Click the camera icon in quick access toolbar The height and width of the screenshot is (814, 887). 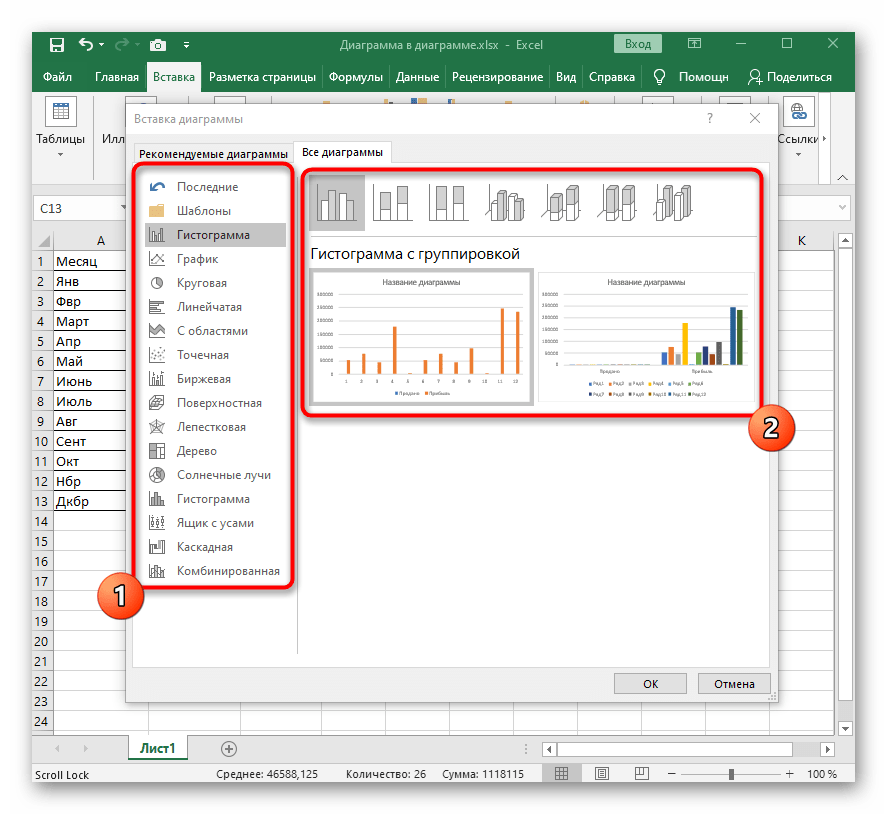coord(157,44)
